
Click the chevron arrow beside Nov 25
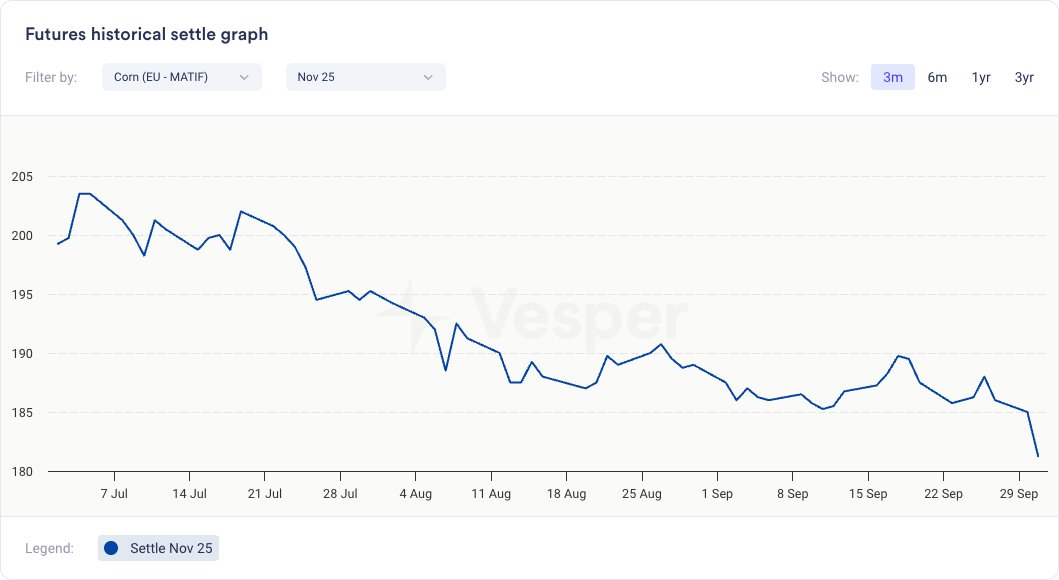pyautogui.click(x=428, y=77)
